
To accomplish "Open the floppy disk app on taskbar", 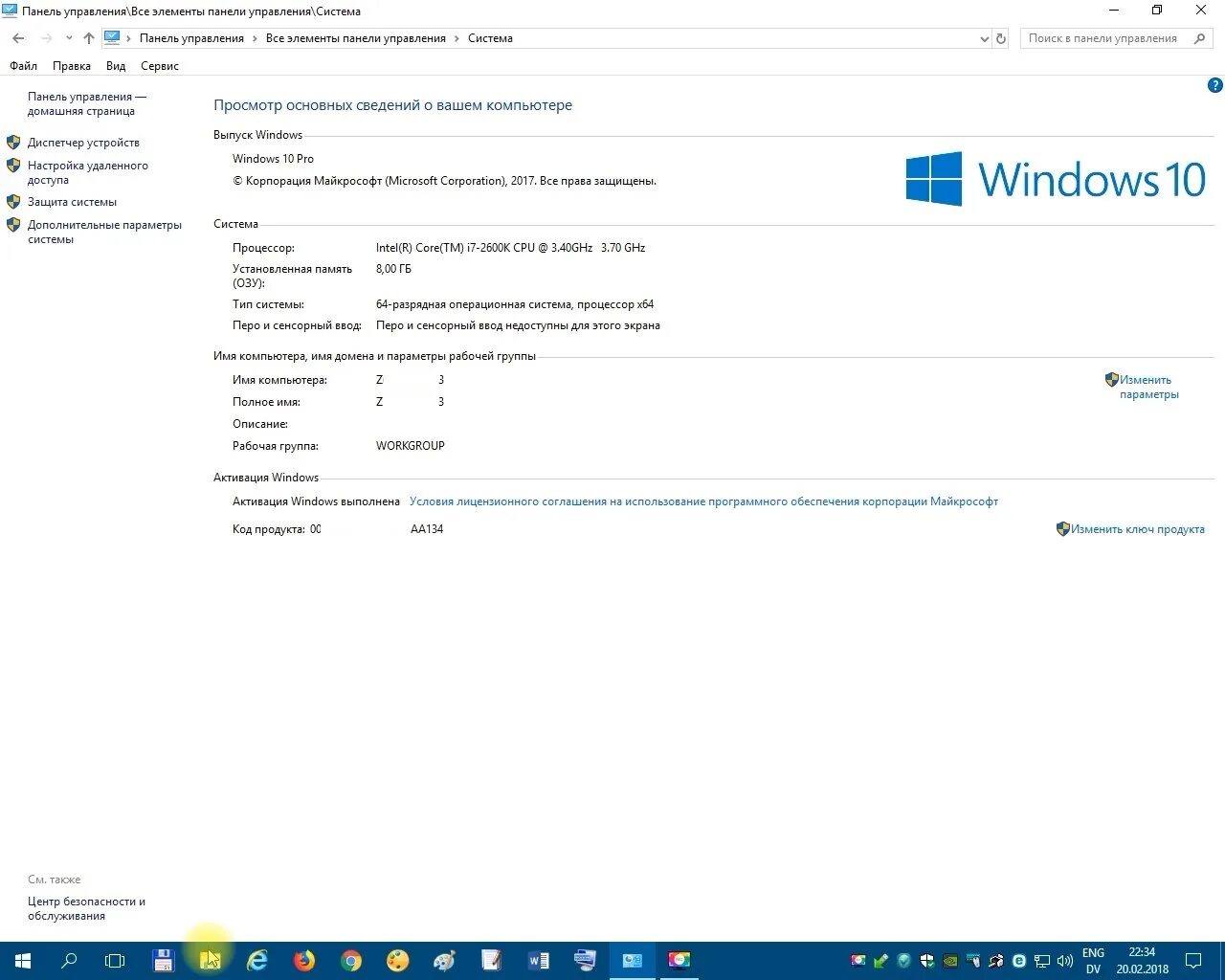I will coord(163,960).
